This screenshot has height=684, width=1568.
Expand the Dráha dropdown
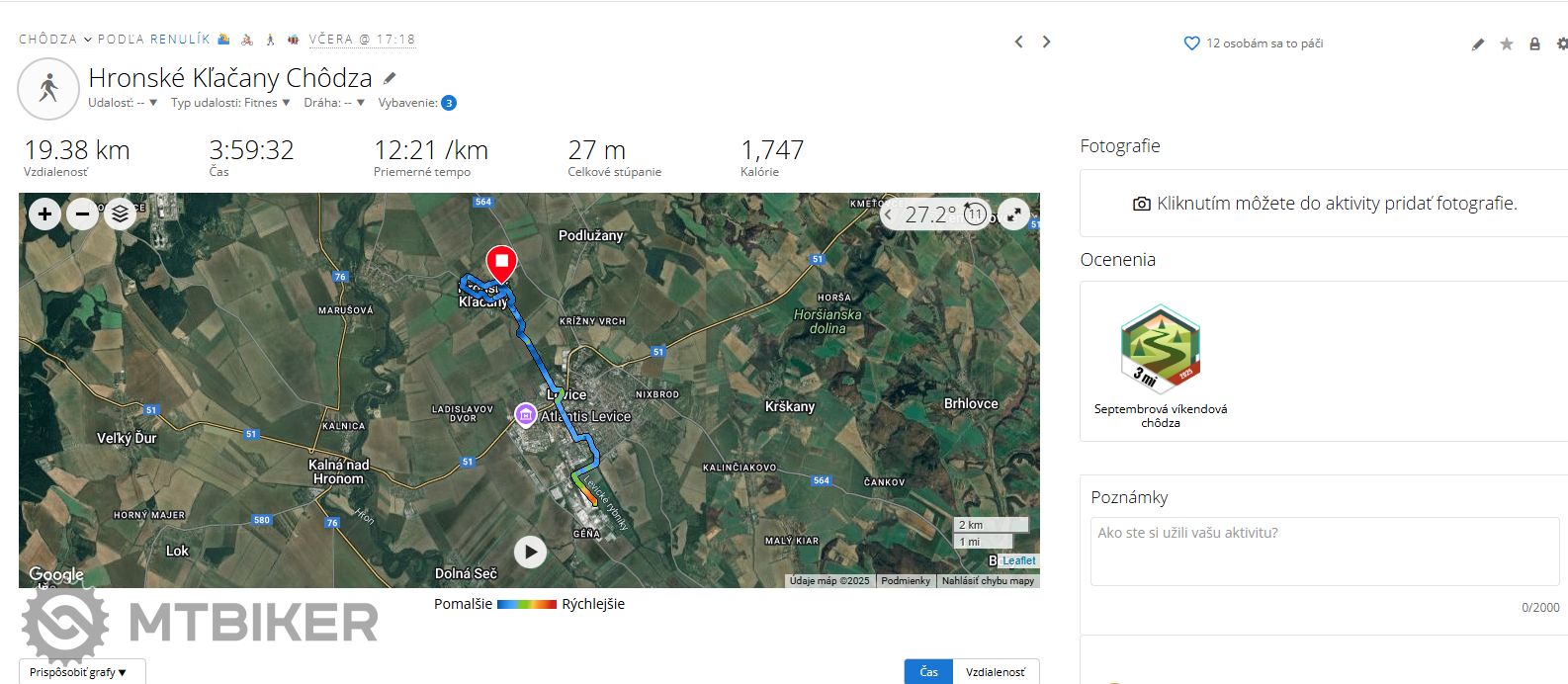[334, 103]
